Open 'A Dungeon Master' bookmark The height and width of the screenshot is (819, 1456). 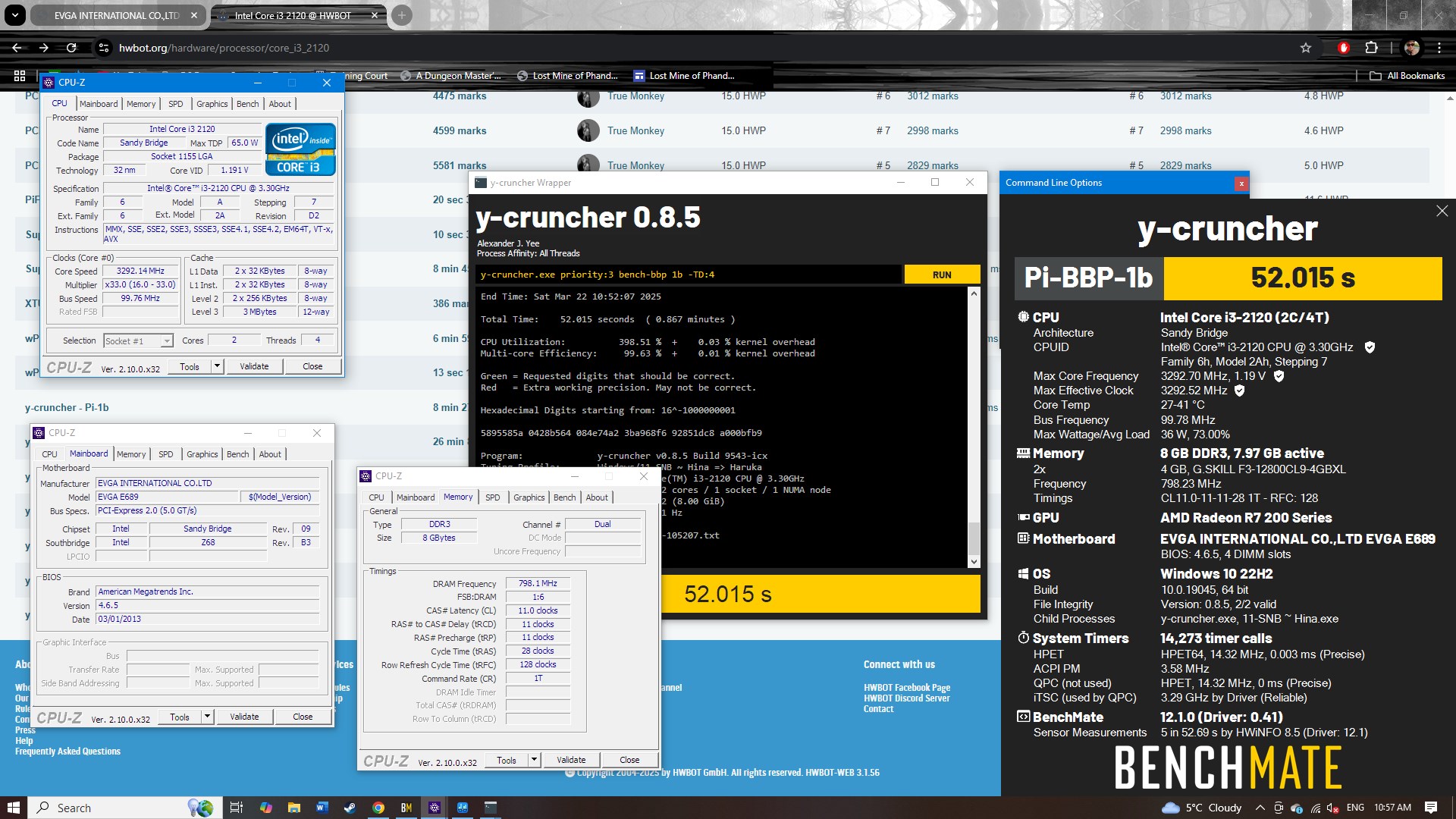451,76
